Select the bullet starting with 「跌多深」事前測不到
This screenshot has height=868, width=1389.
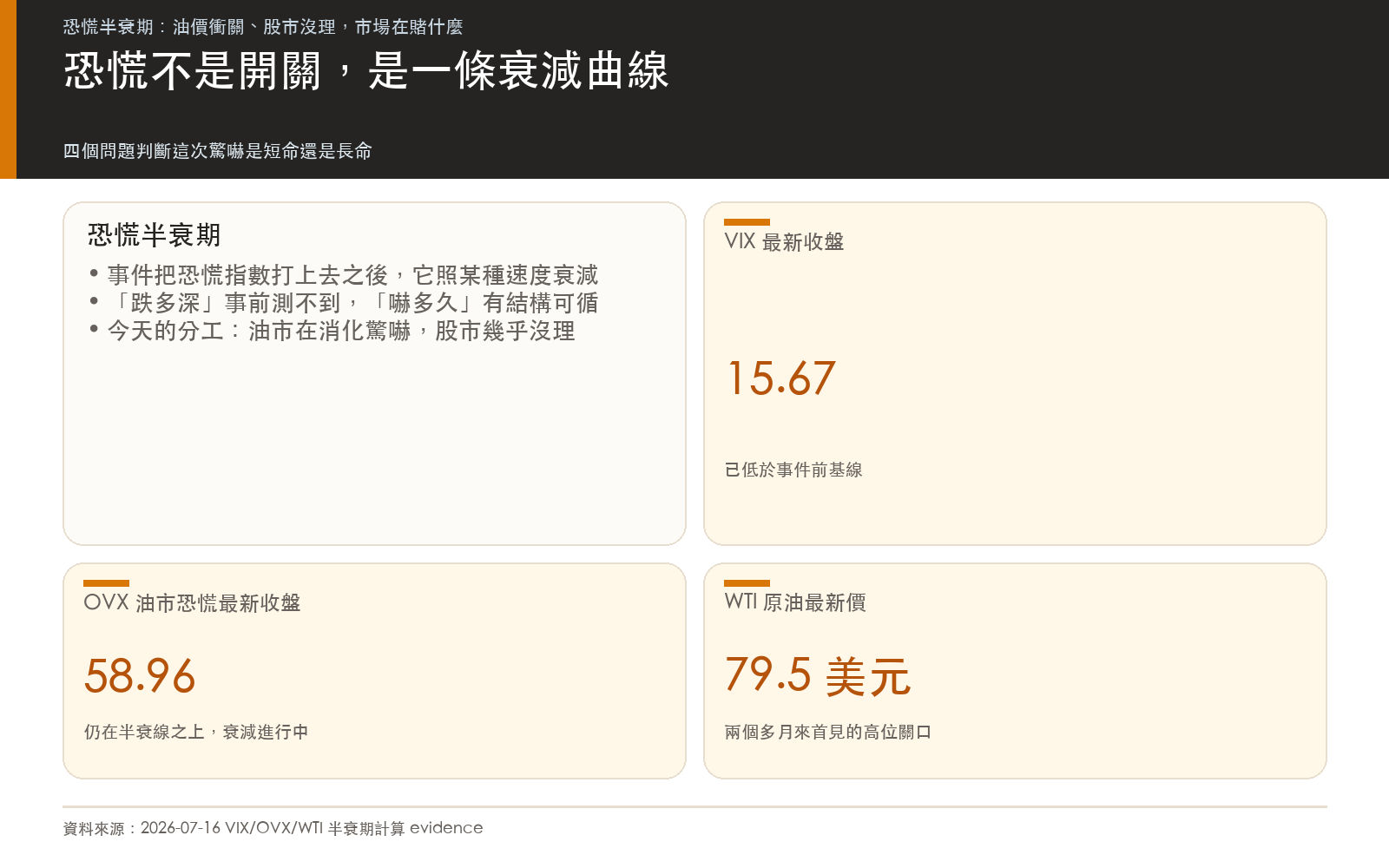(344, 303)
